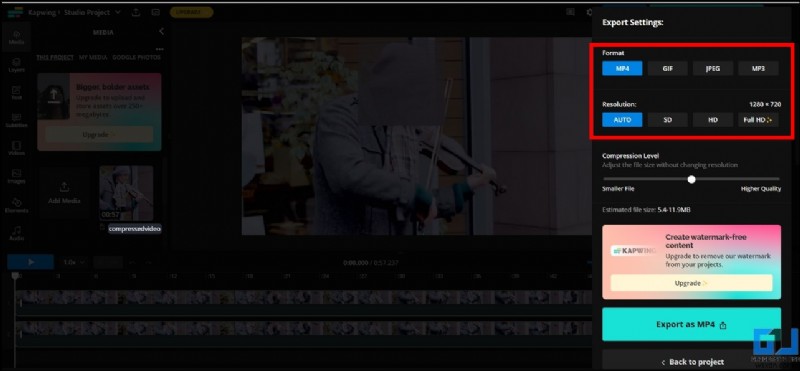Click the 1280 × 720 resolution value
Image resolution: width=800 pixels, height=371 pixels.
coord(765,104)
